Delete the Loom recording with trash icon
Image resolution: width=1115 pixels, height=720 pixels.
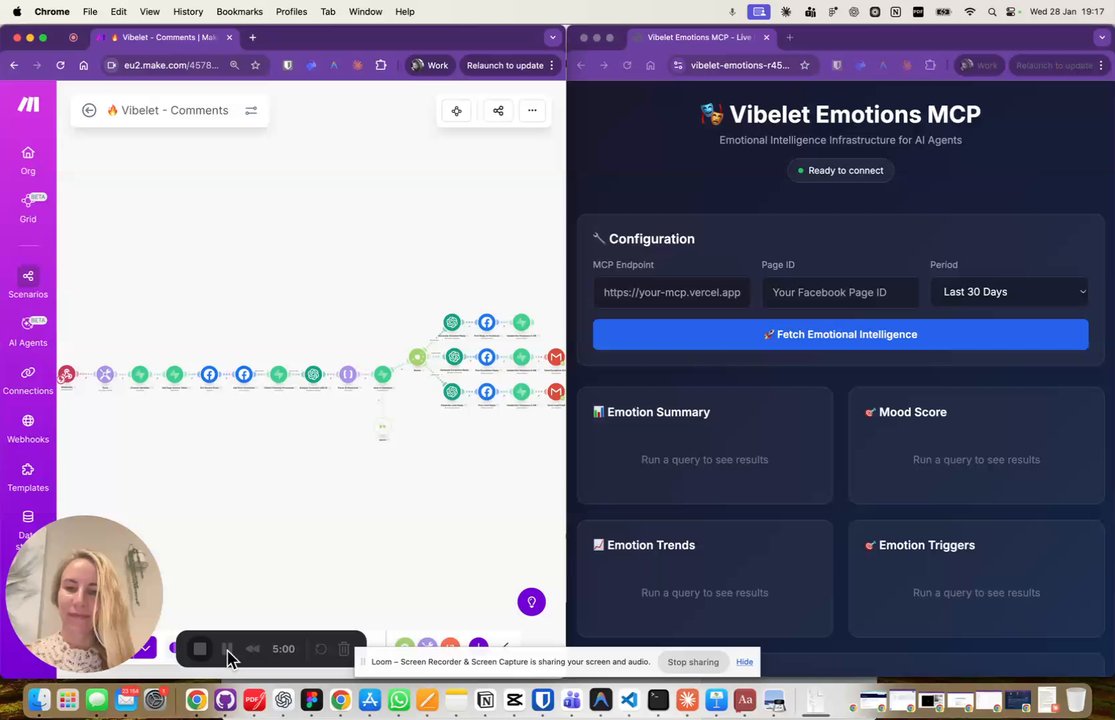pyautogui.click(x=344, y=648)
